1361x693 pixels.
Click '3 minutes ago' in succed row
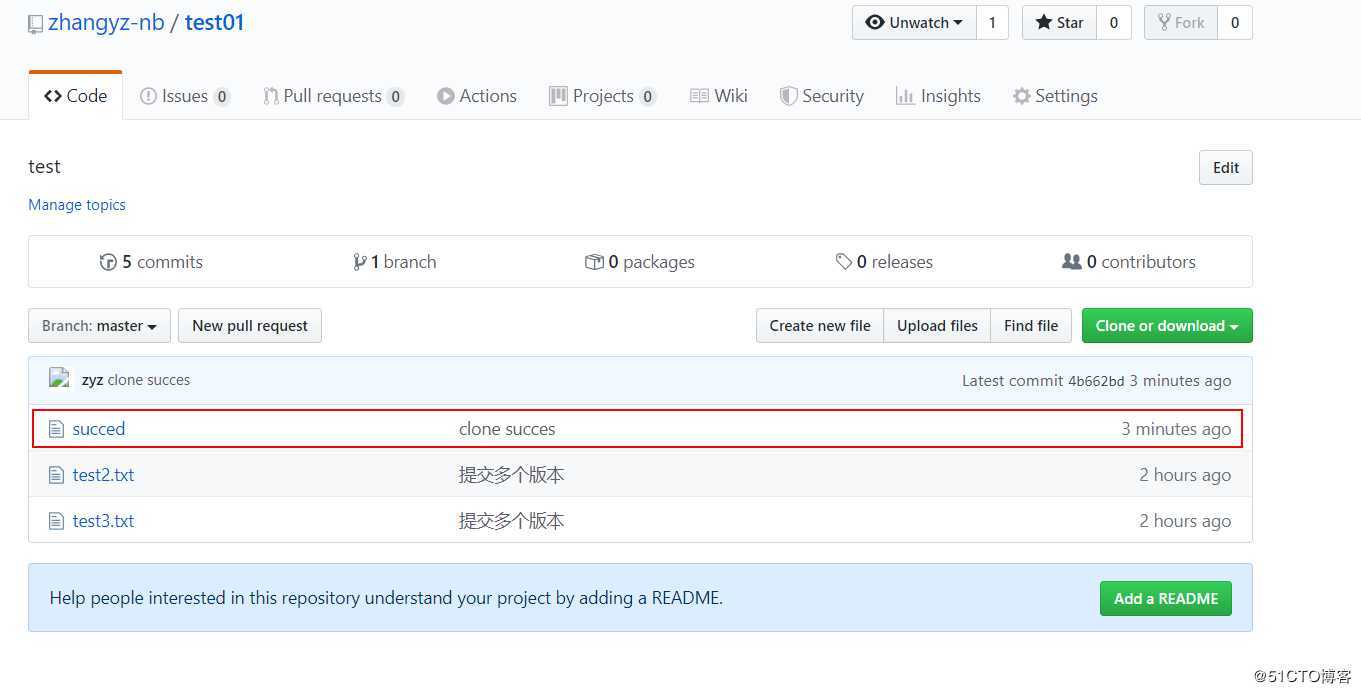pyautogui.click(x=1176, y=429)
